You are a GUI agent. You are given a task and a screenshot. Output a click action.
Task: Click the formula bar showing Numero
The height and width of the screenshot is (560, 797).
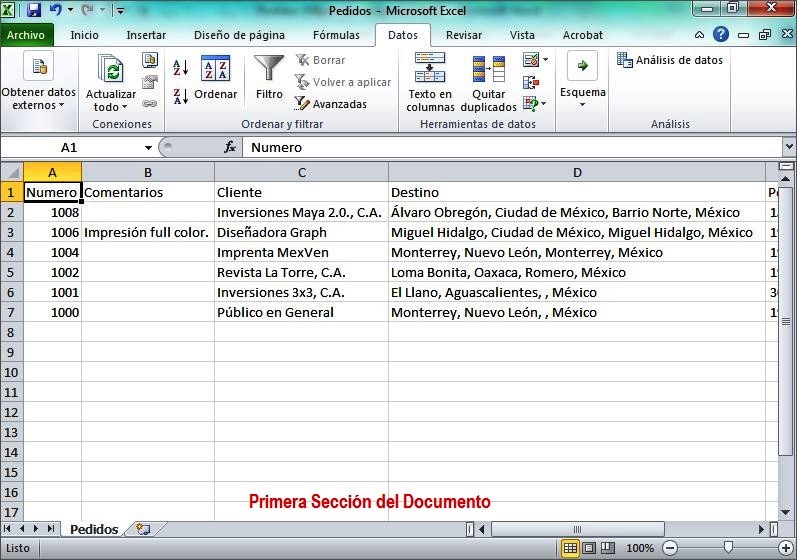point(512,147)
